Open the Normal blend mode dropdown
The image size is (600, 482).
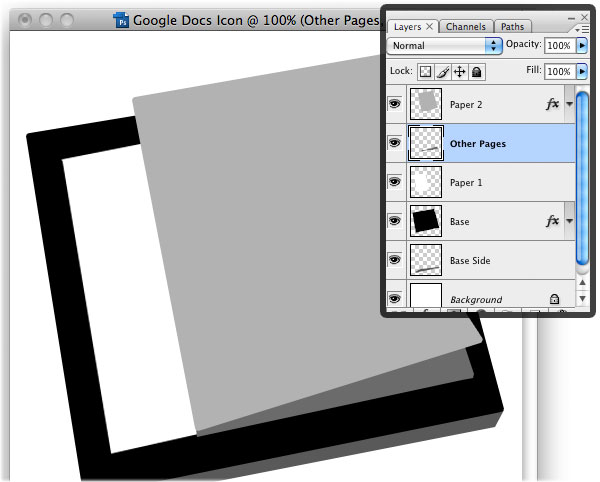click(x=444, y=46)
